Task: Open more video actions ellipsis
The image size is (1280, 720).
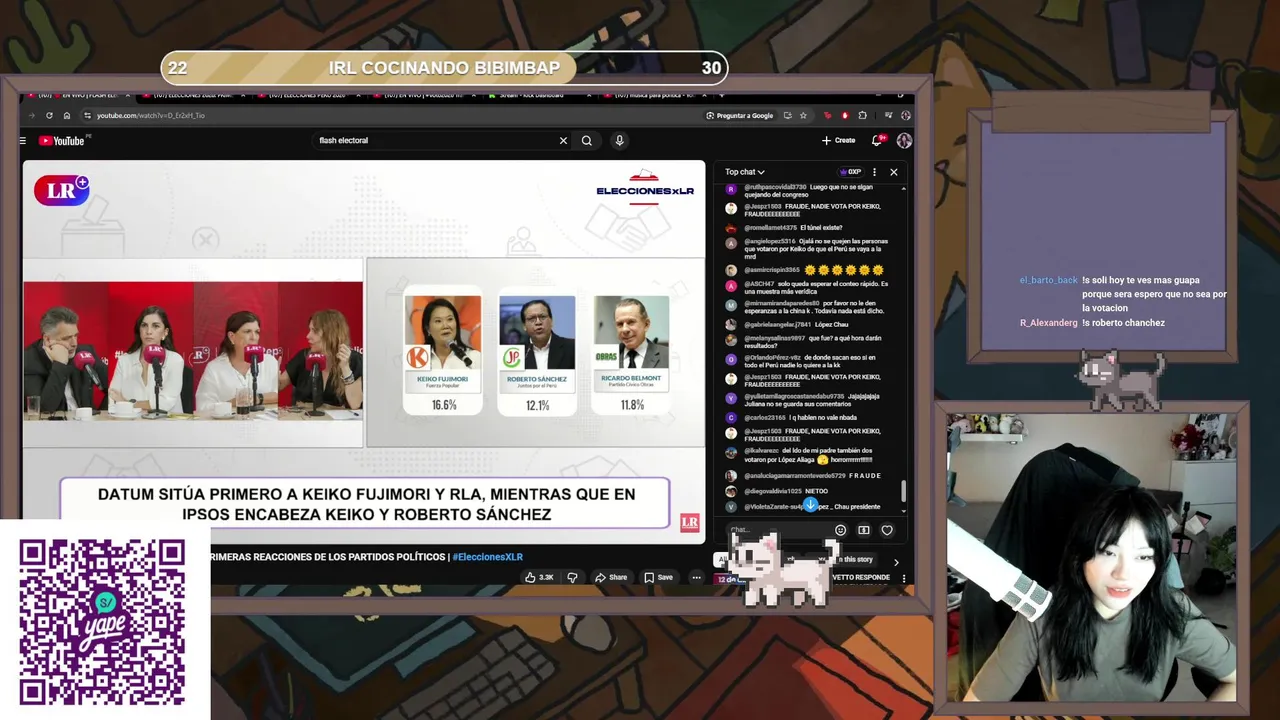Action: [696, 577]
